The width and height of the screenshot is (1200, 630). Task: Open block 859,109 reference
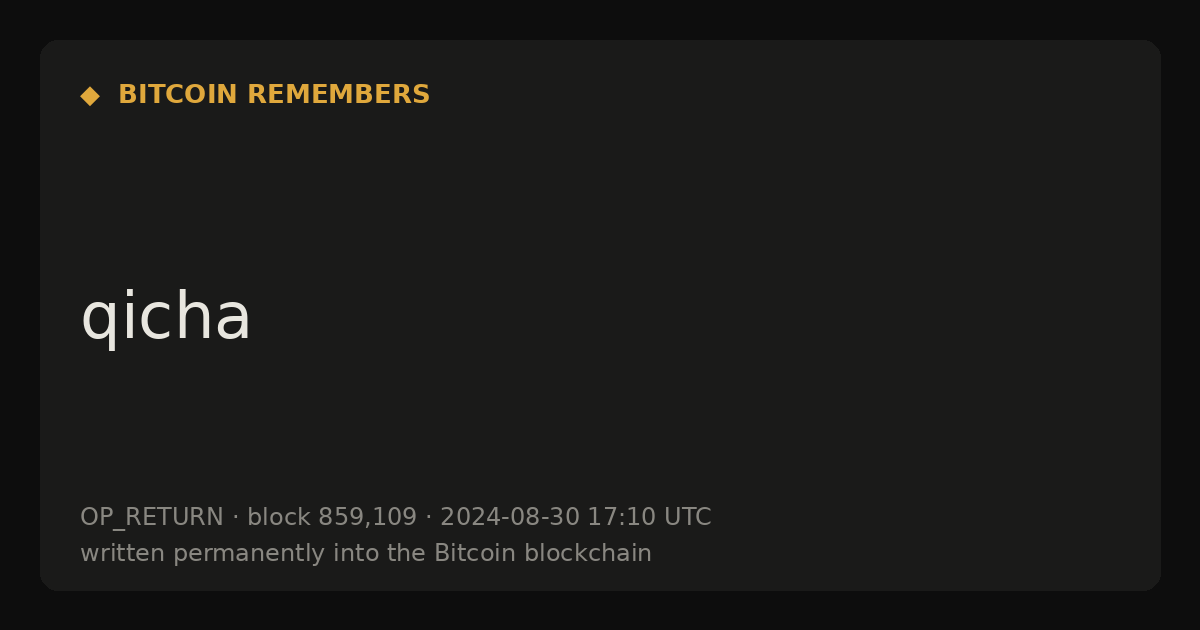pyautogui.click(x=332, y=518)
